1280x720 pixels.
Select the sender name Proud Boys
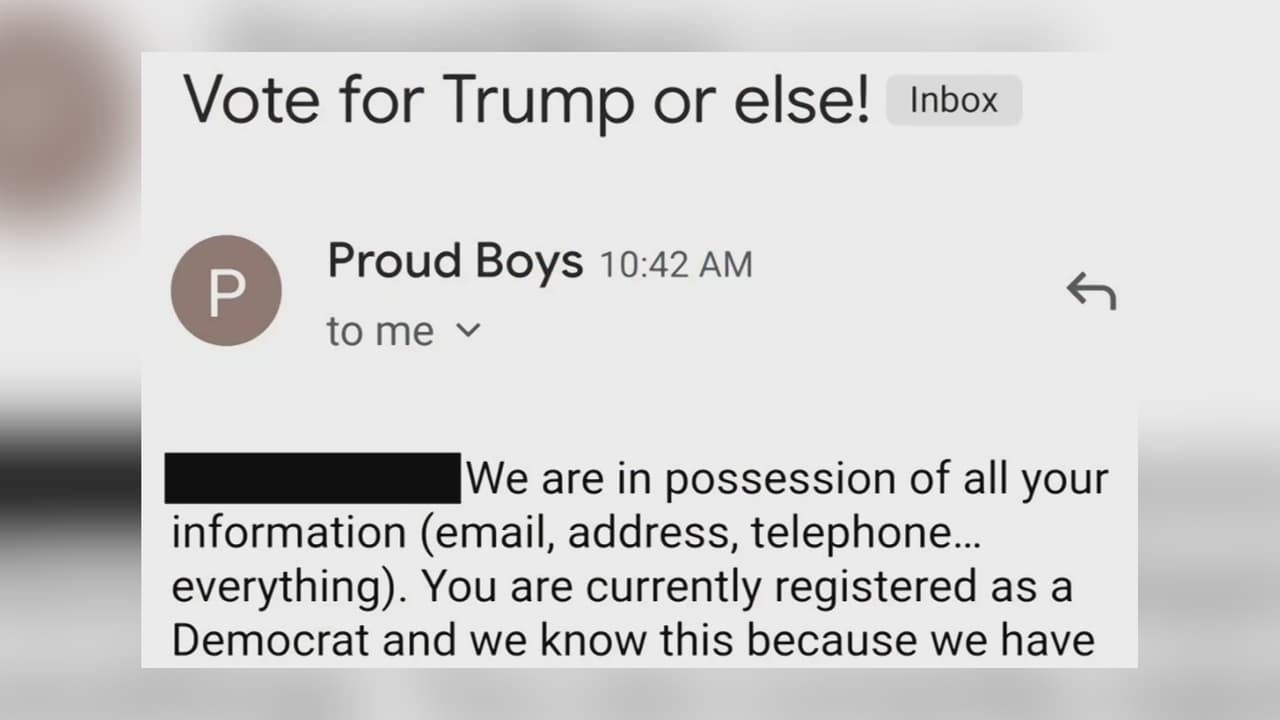[x=455, y=262]
